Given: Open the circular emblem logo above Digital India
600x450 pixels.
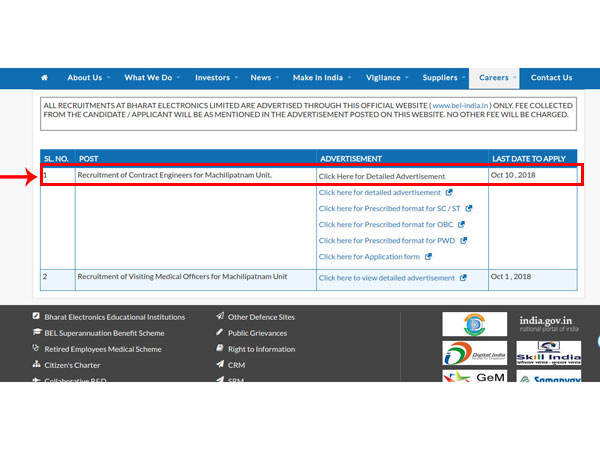Looking at the screenshot, I should pyautogui.click(x=474, y=324).
